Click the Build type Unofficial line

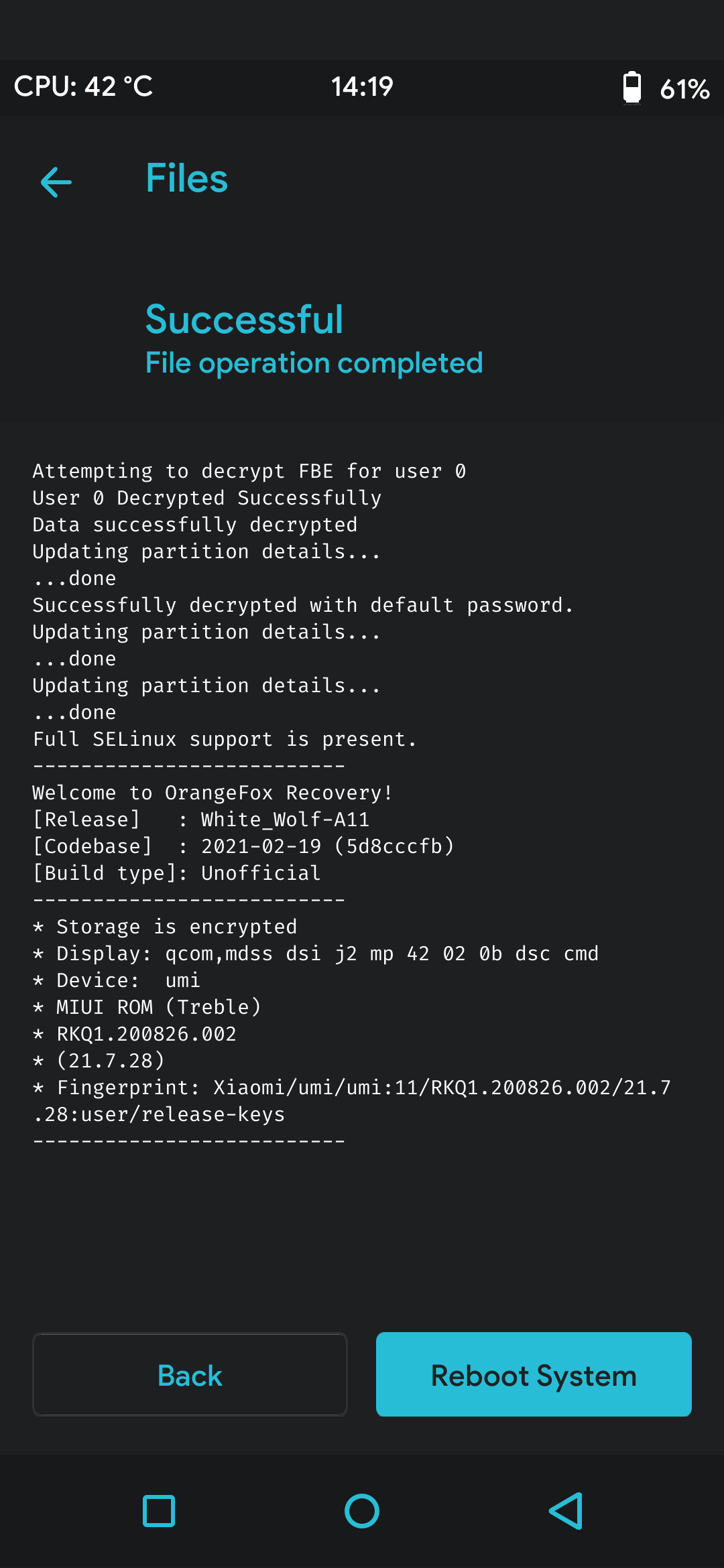click(177, 873)
